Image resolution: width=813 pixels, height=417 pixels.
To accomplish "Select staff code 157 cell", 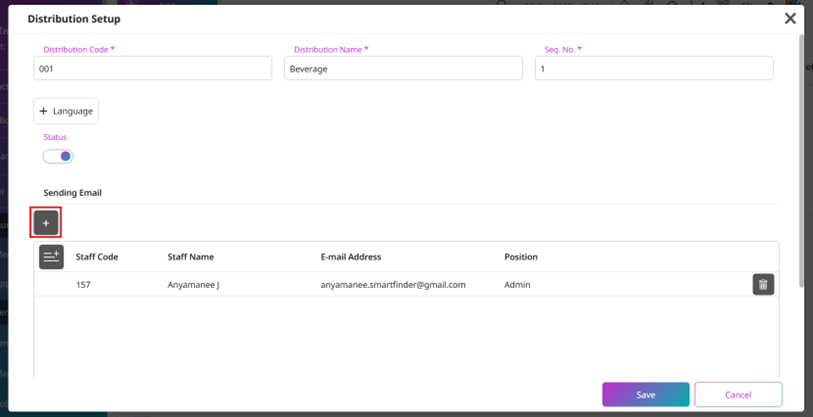I will (x=83, y=284).
